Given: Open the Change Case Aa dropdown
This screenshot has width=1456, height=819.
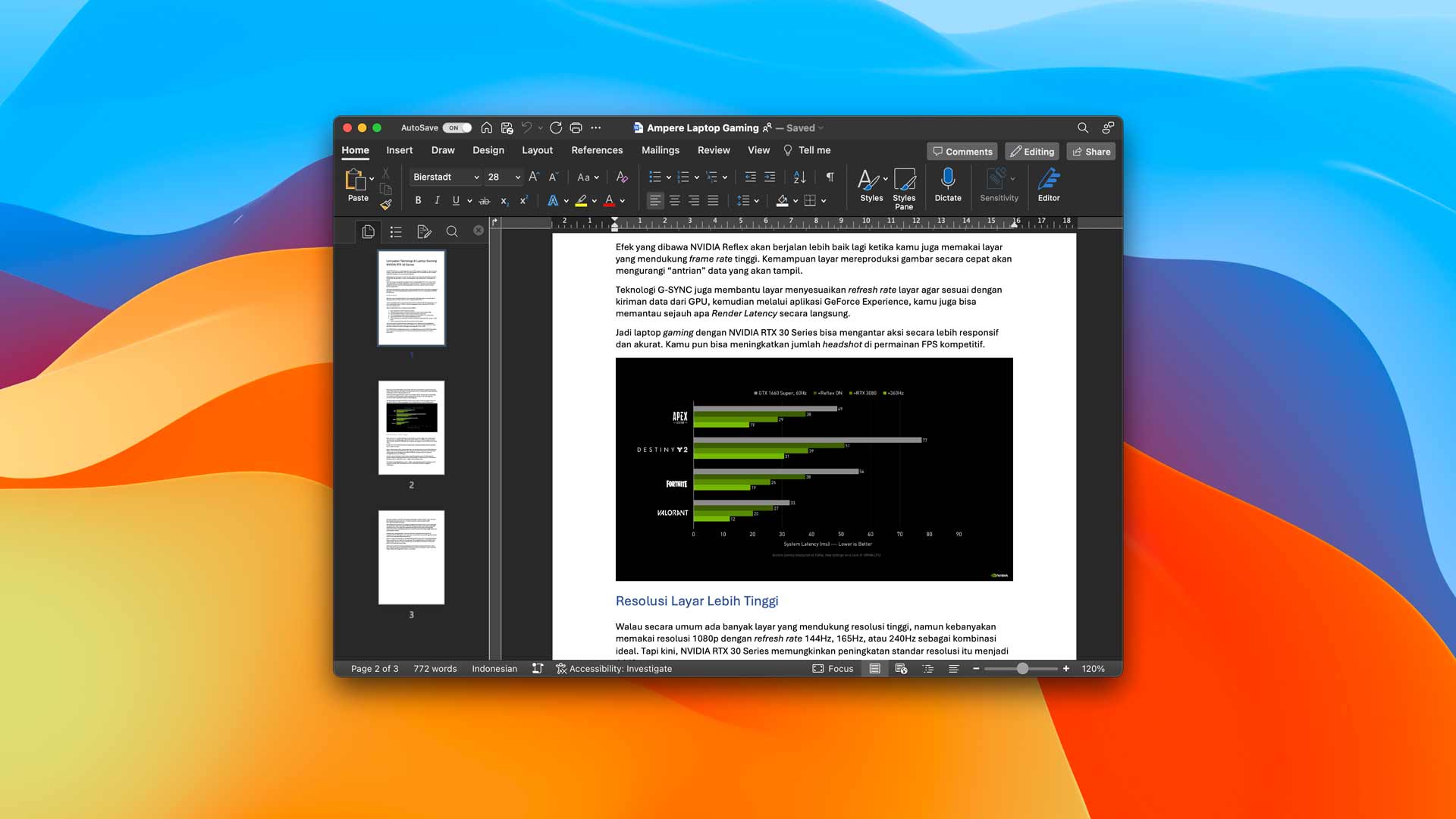Looking at the screenshot, I should tap(588, 177).
